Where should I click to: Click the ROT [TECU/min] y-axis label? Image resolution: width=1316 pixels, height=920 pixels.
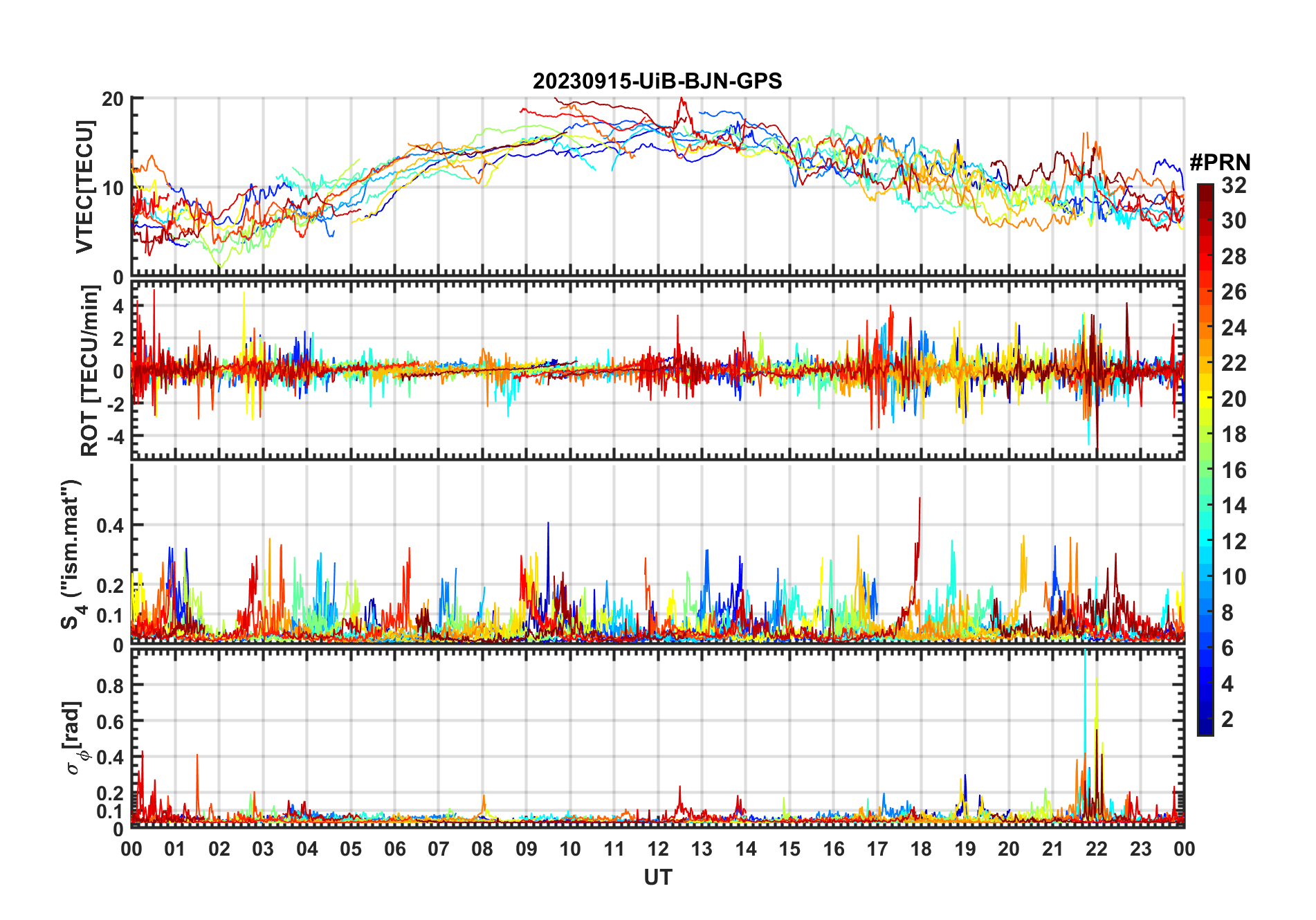[90, 370]
